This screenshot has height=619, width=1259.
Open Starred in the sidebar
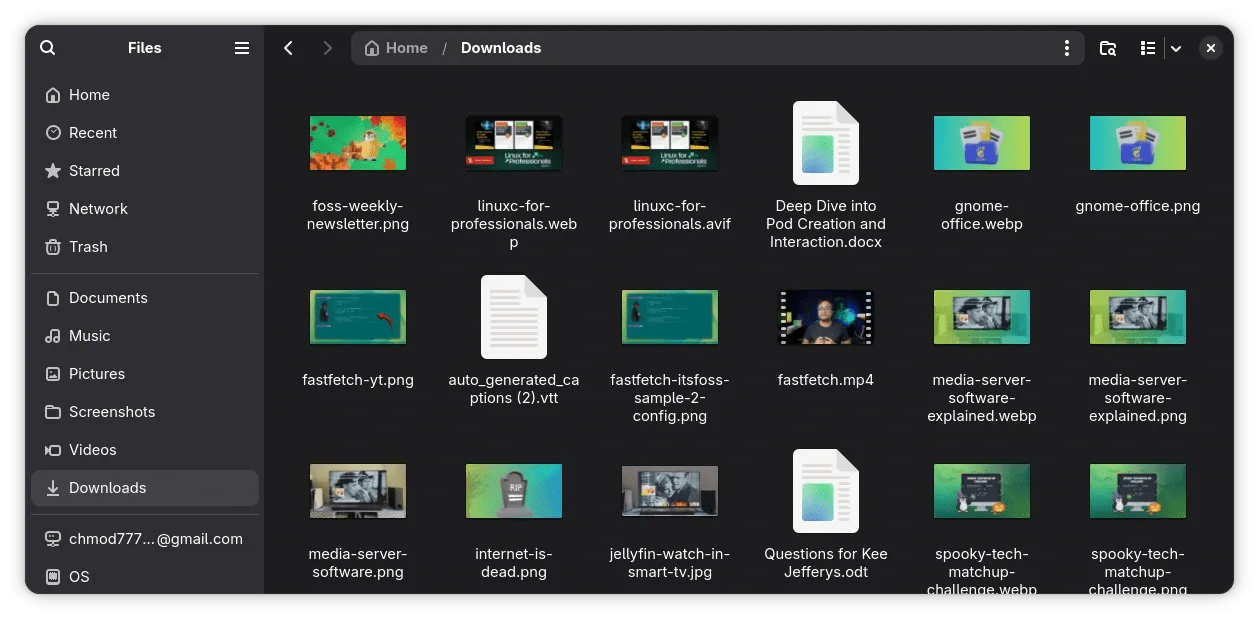(x=145, y=171)
